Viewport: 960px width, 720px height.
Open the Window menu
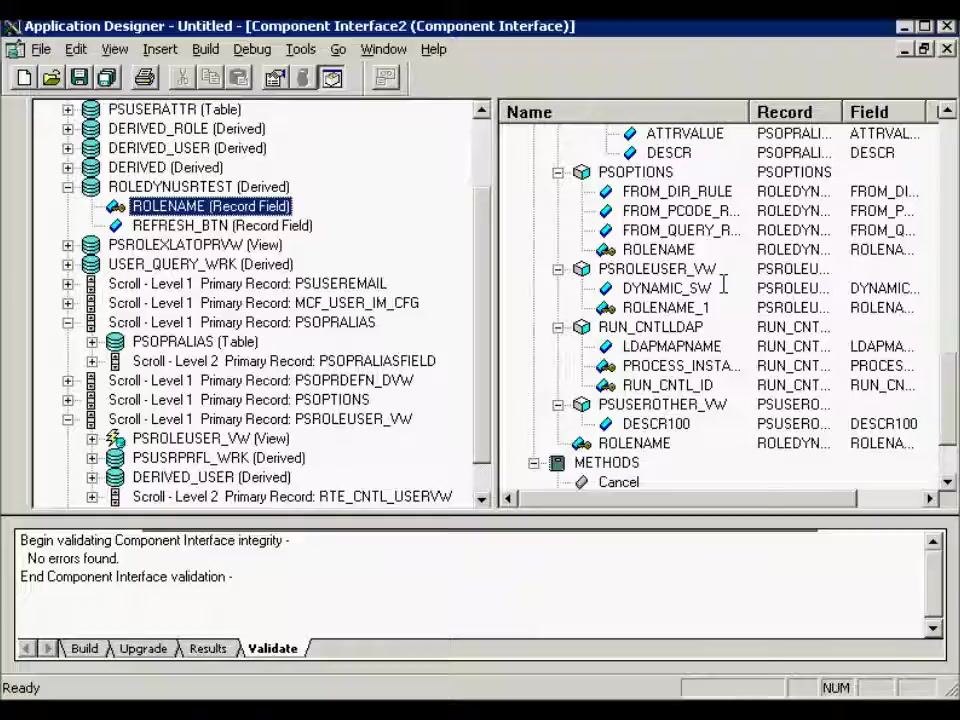tap(383, 49)
